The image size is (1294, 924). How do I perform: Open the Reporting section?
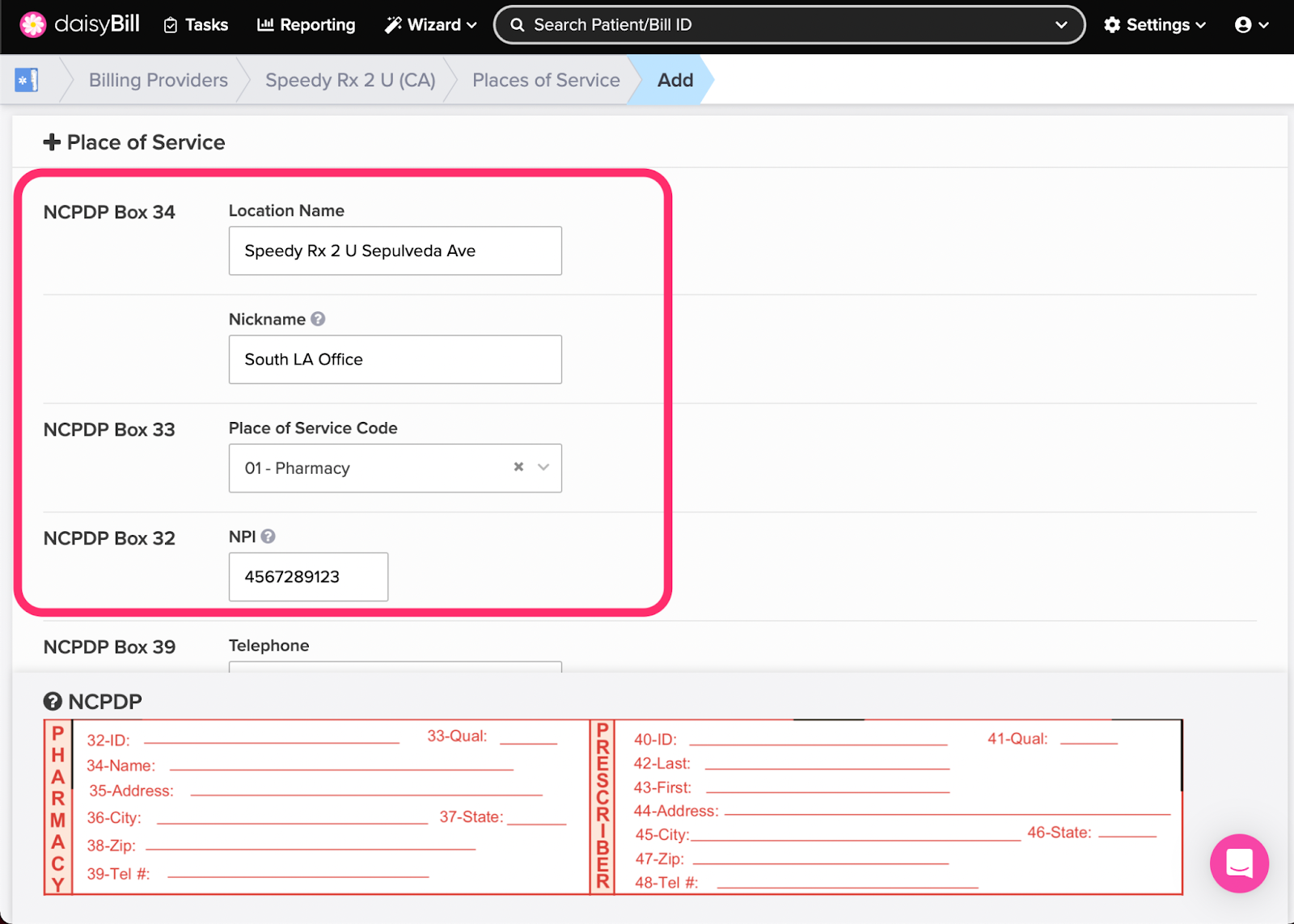307,25
